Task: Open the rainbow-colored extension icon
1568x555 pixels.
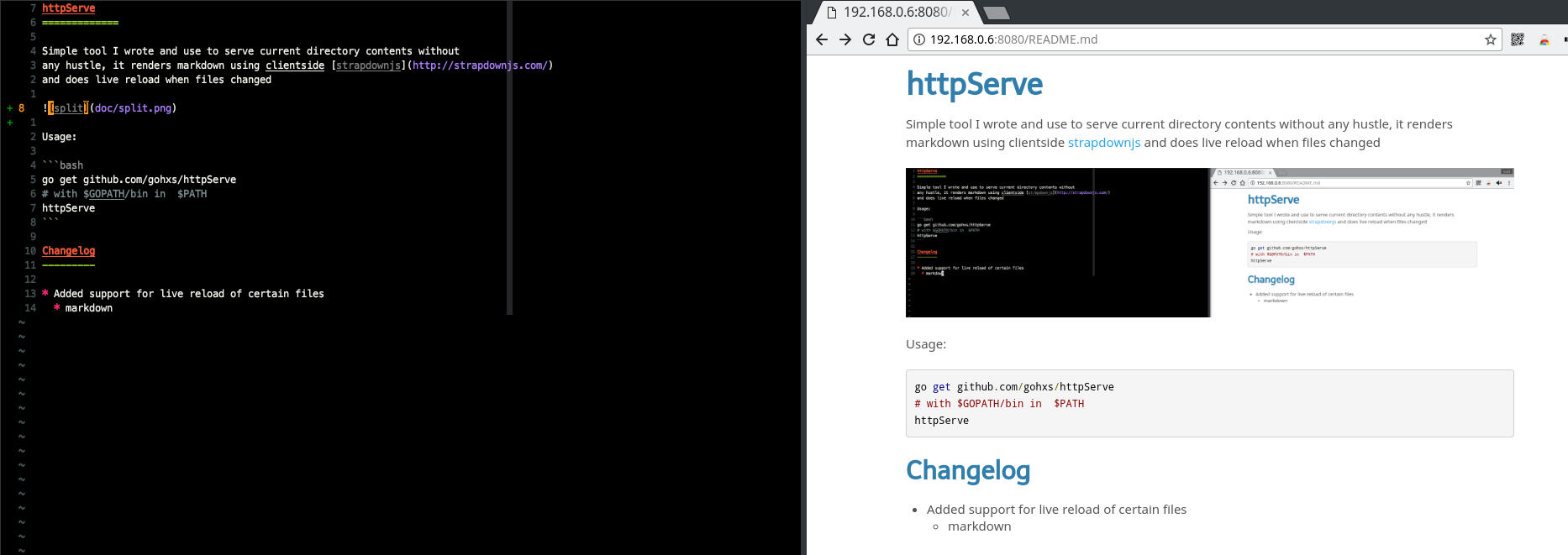Action: click(x=1544, y=39)
